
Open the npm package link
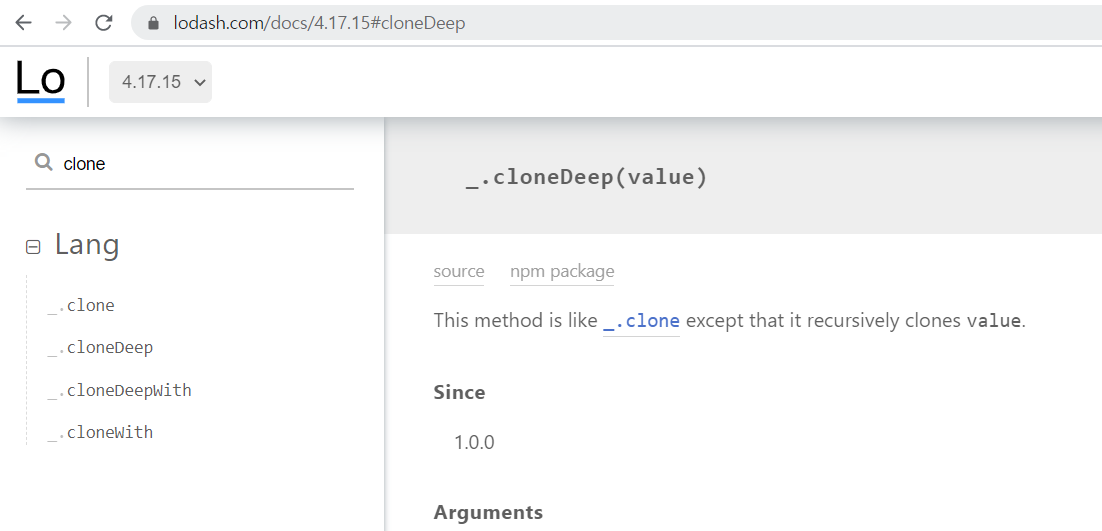[x=562, y=272]
